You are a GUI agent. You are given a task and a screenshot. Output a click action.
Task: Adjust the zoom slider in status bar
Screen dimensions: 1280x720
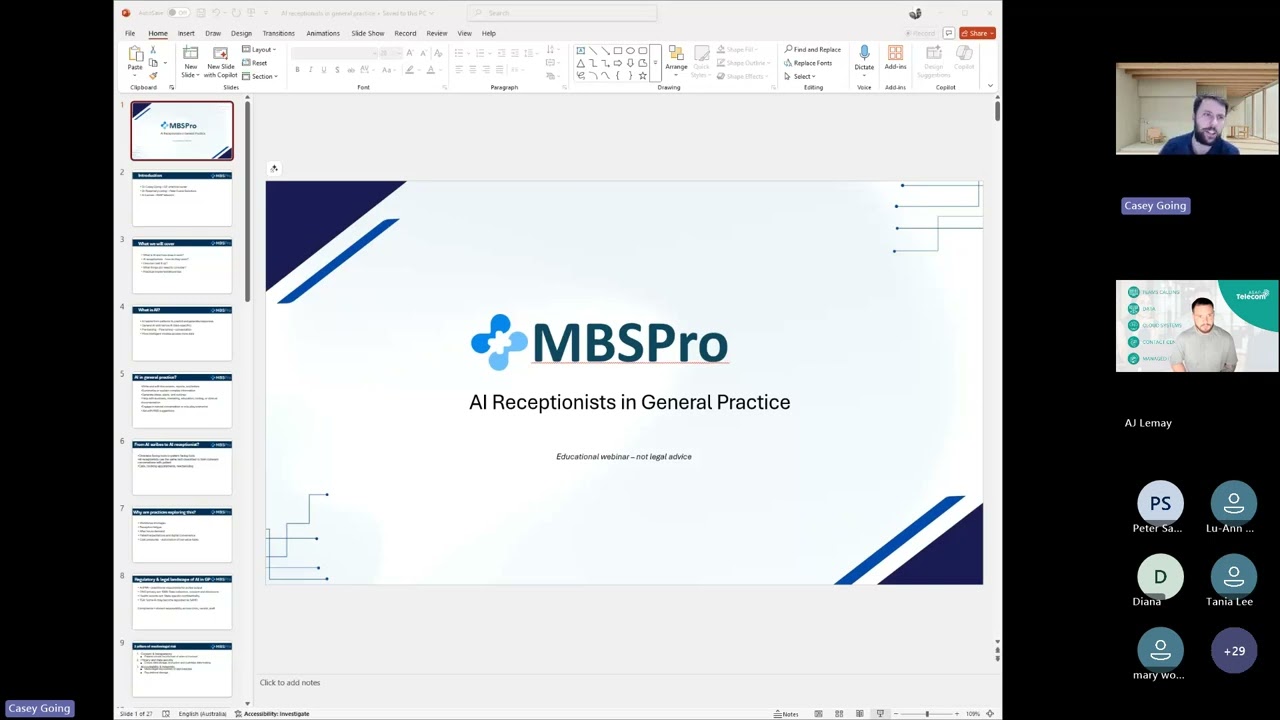coord(927,714)
